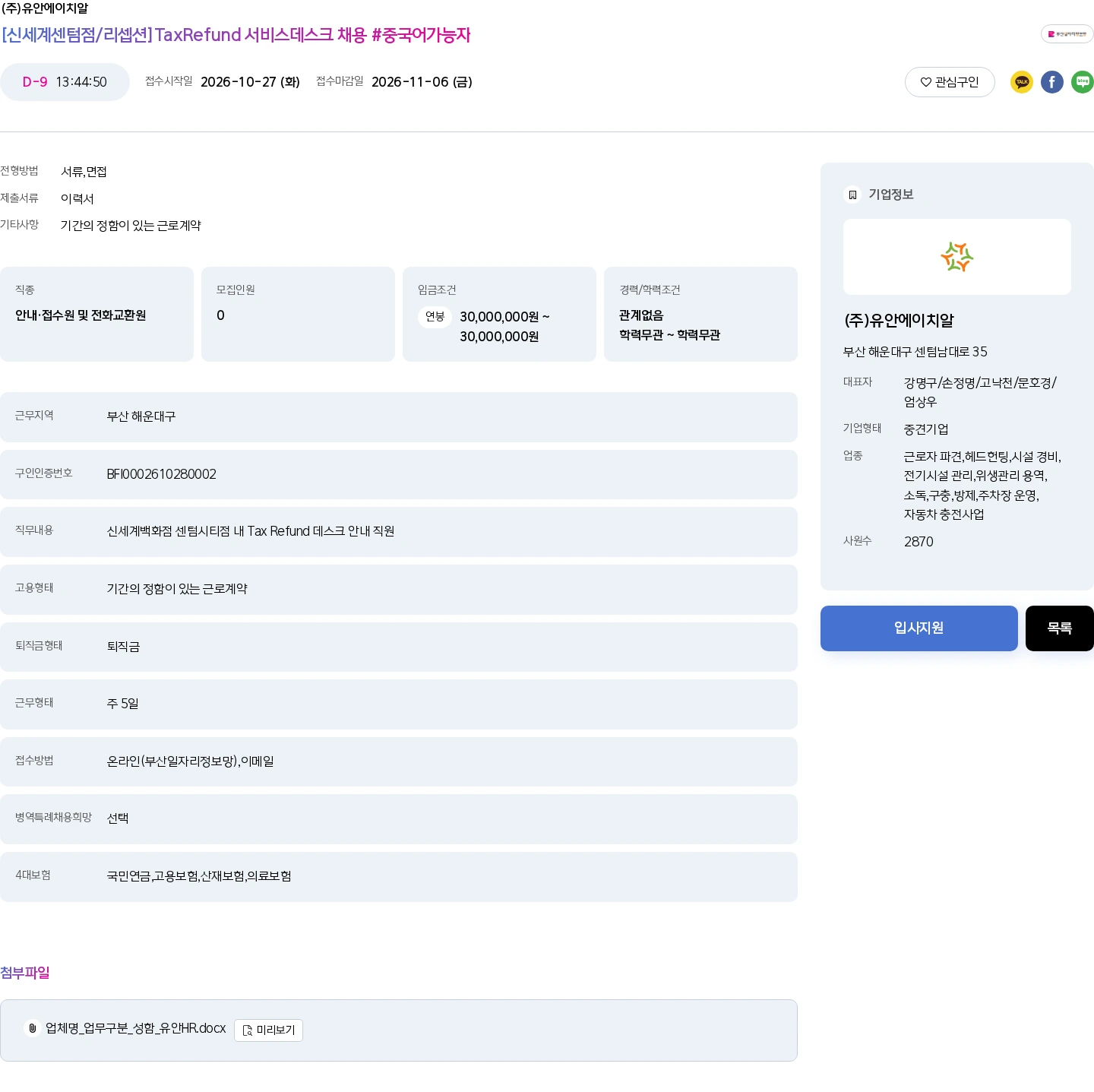
Task: Click the small badge logo at top right
Action: pyautogui.click(x=1067, y=34)
